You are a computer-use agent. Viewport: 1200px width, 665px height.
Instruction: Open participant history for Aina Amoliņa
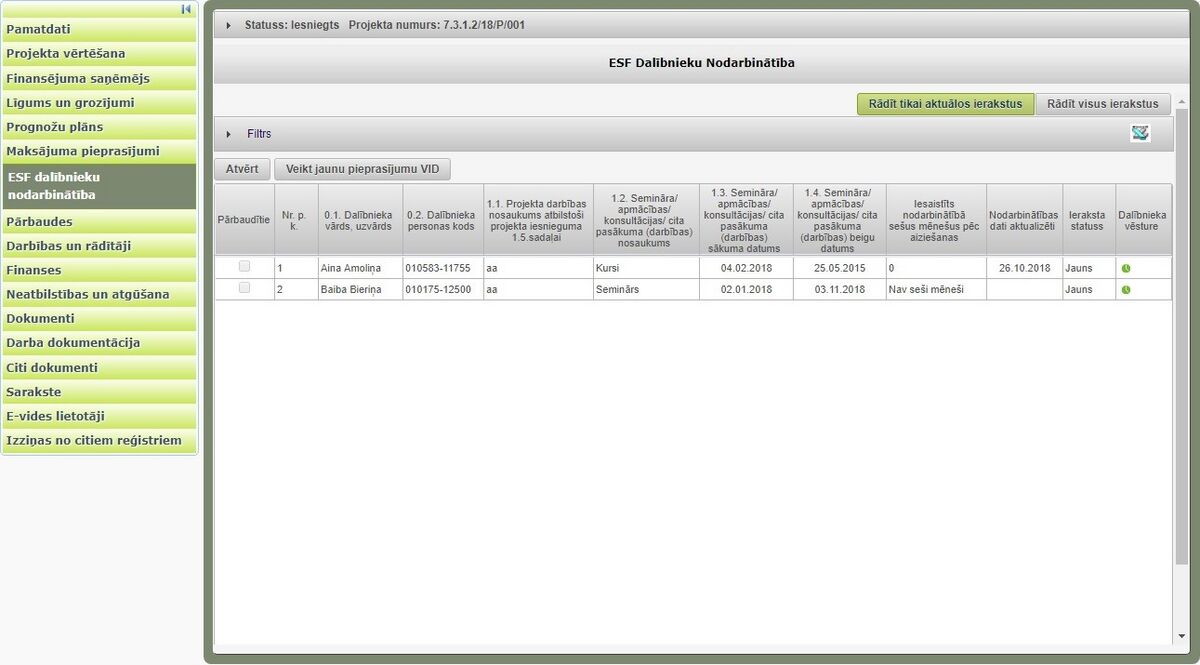point(1126,268)
